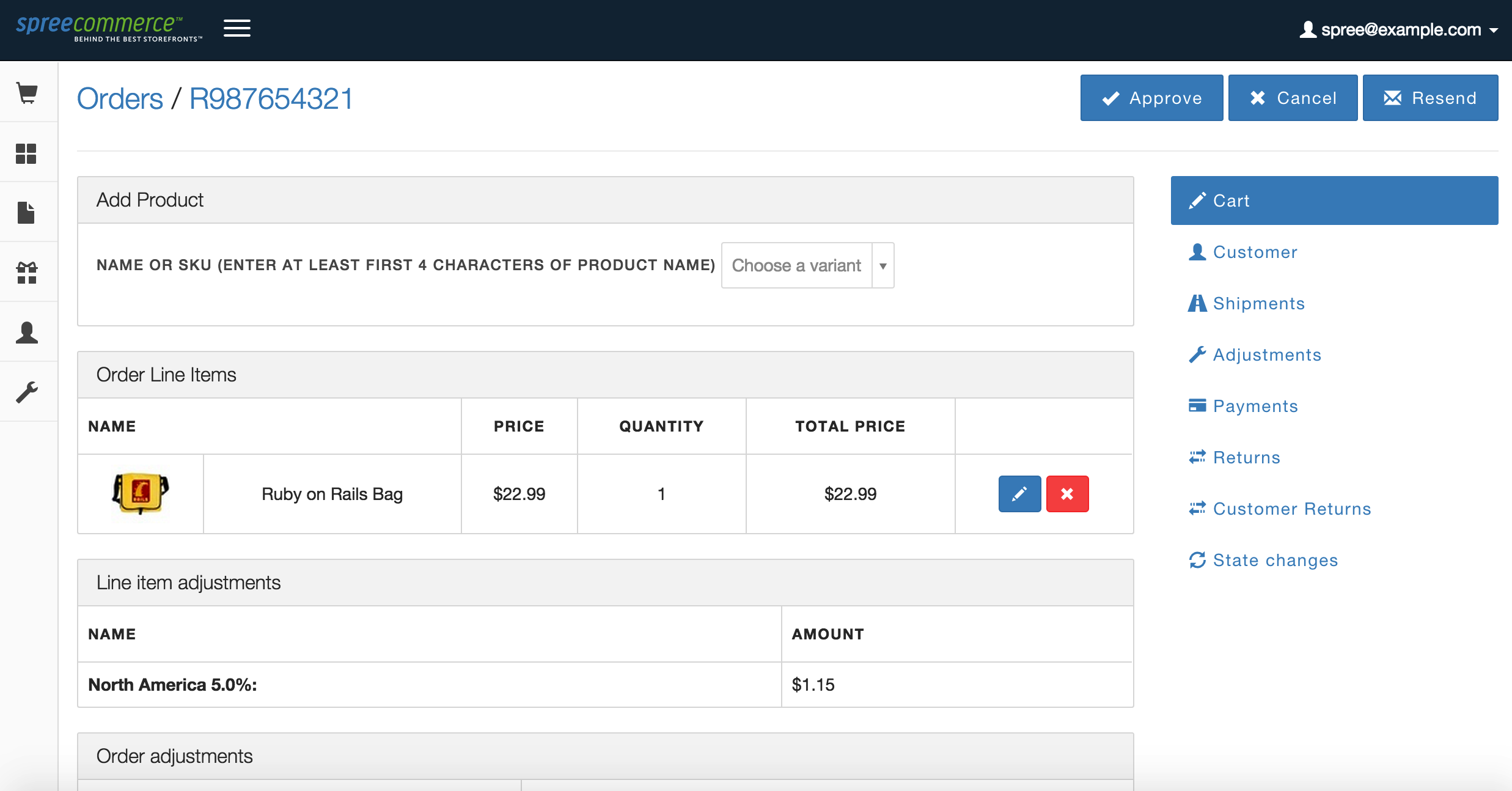
Task: Cancel the order R987654321
Action: (1293, 98)
